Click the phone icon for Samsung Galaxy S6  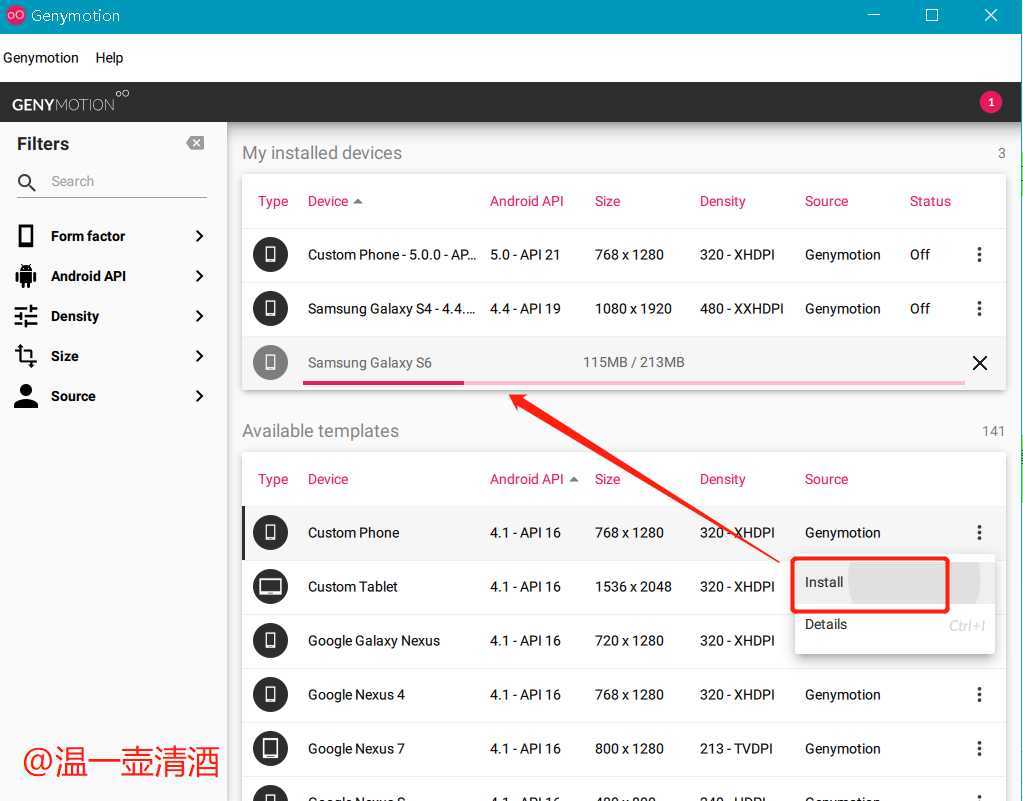[270, 363]
